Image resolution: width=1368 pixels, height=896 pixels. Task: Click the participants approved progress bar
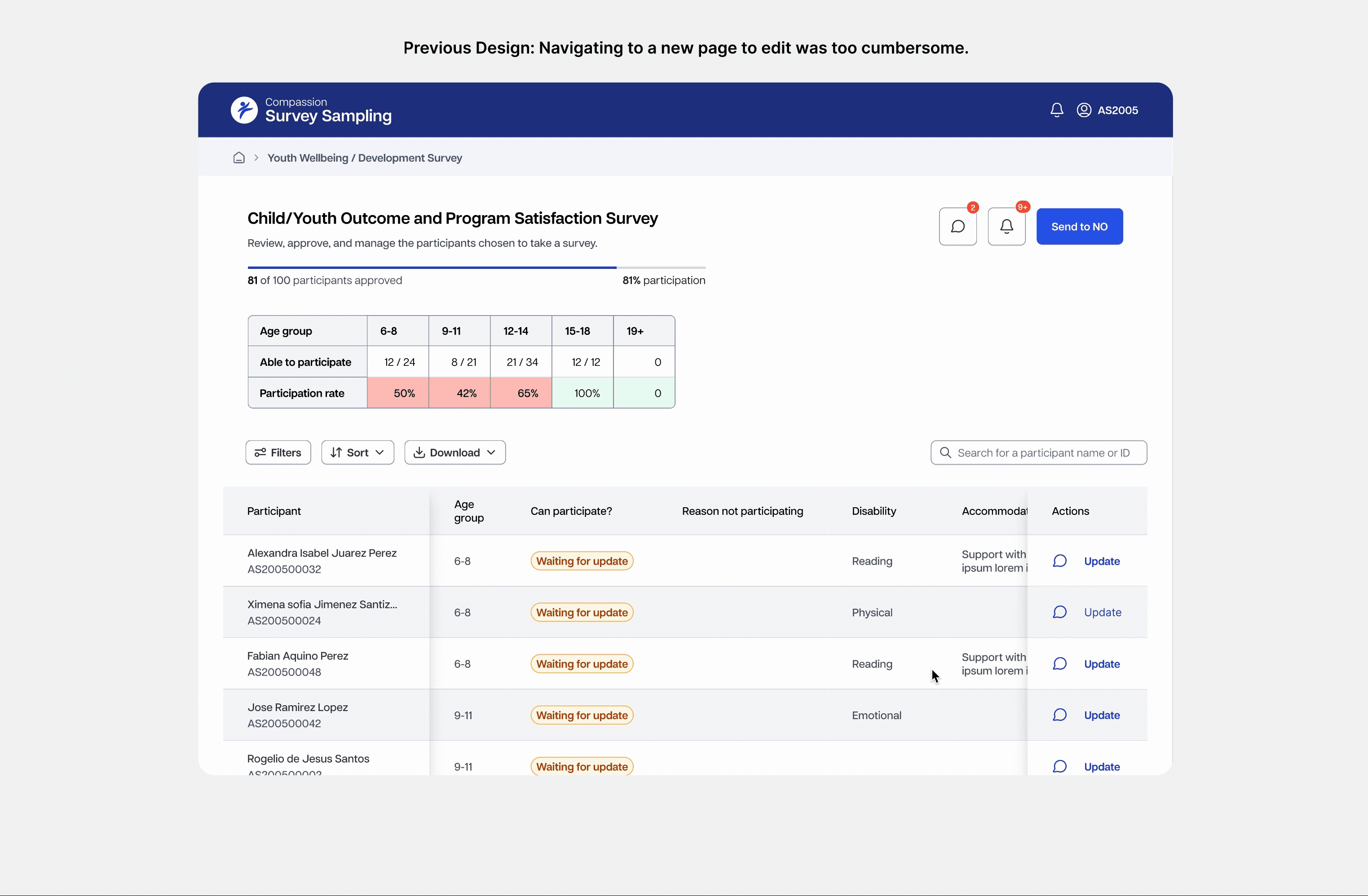tap(476, 268)
